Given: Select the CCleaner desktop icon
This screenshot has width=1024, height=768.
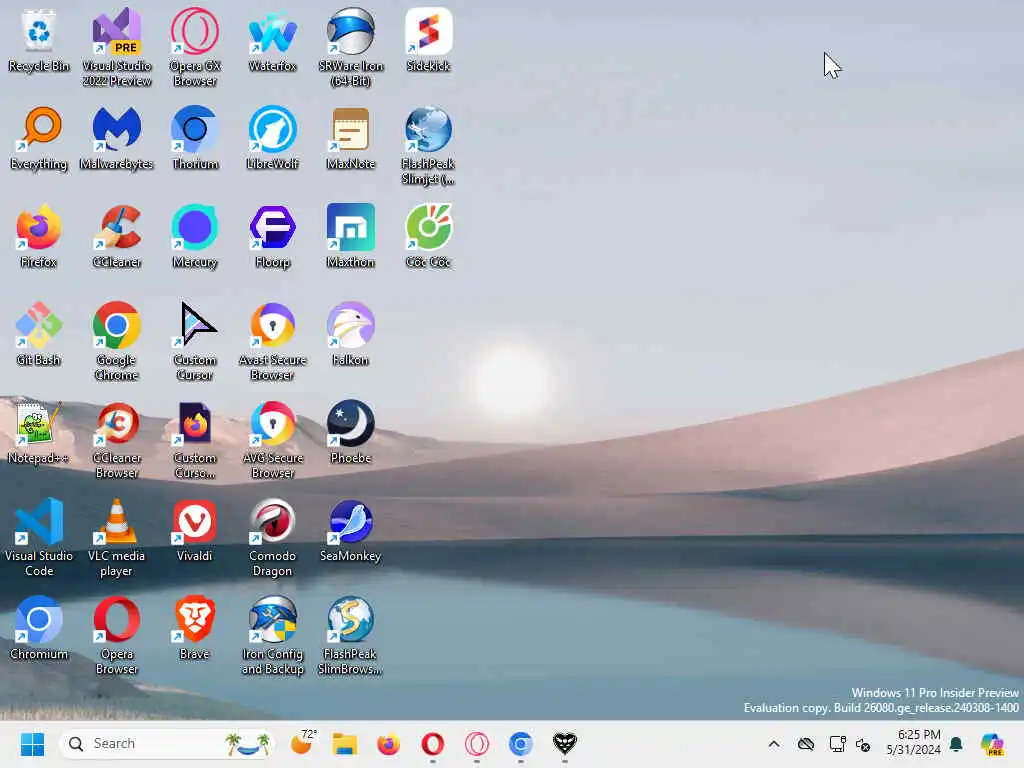Looking at the screenshot, I should 117,236.
